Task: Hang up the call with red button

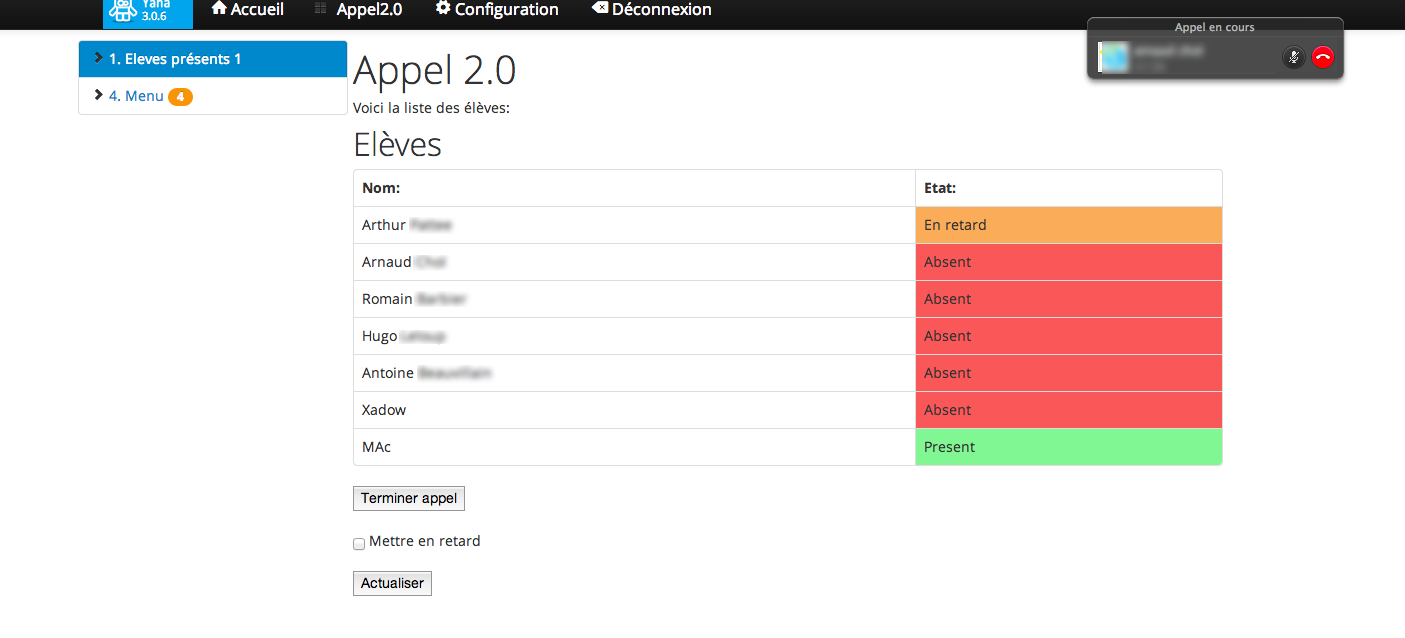Action: (x=1323, y=58)
